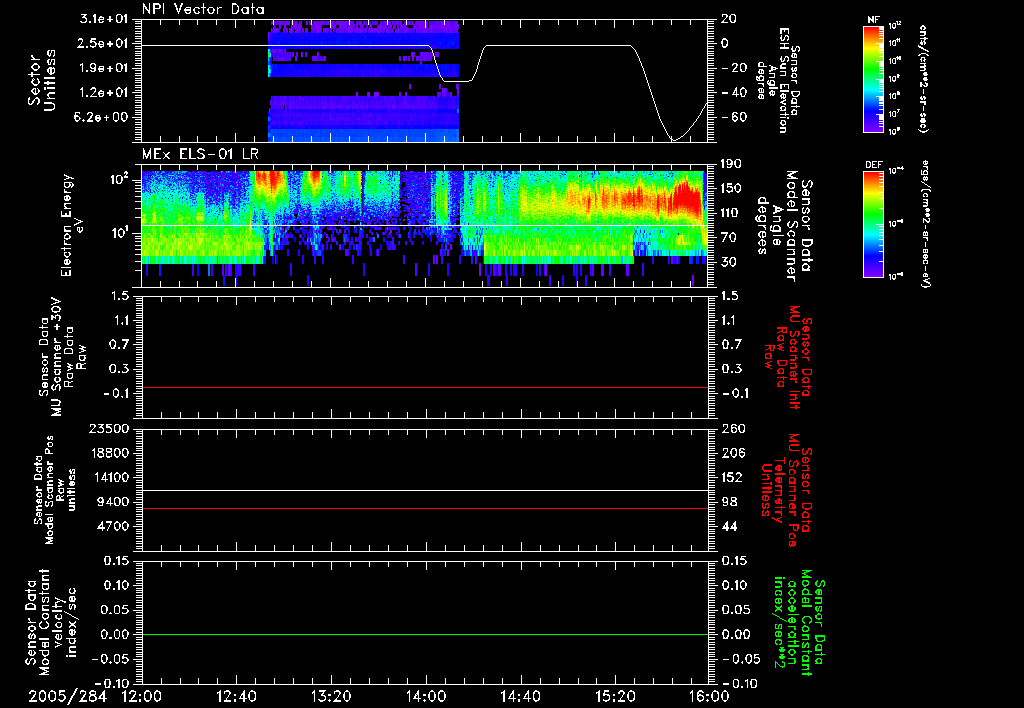This screenshot has width=1024, height=708.
Task: Click the "14100" scanner position tick
Action: tap(108, 477)
